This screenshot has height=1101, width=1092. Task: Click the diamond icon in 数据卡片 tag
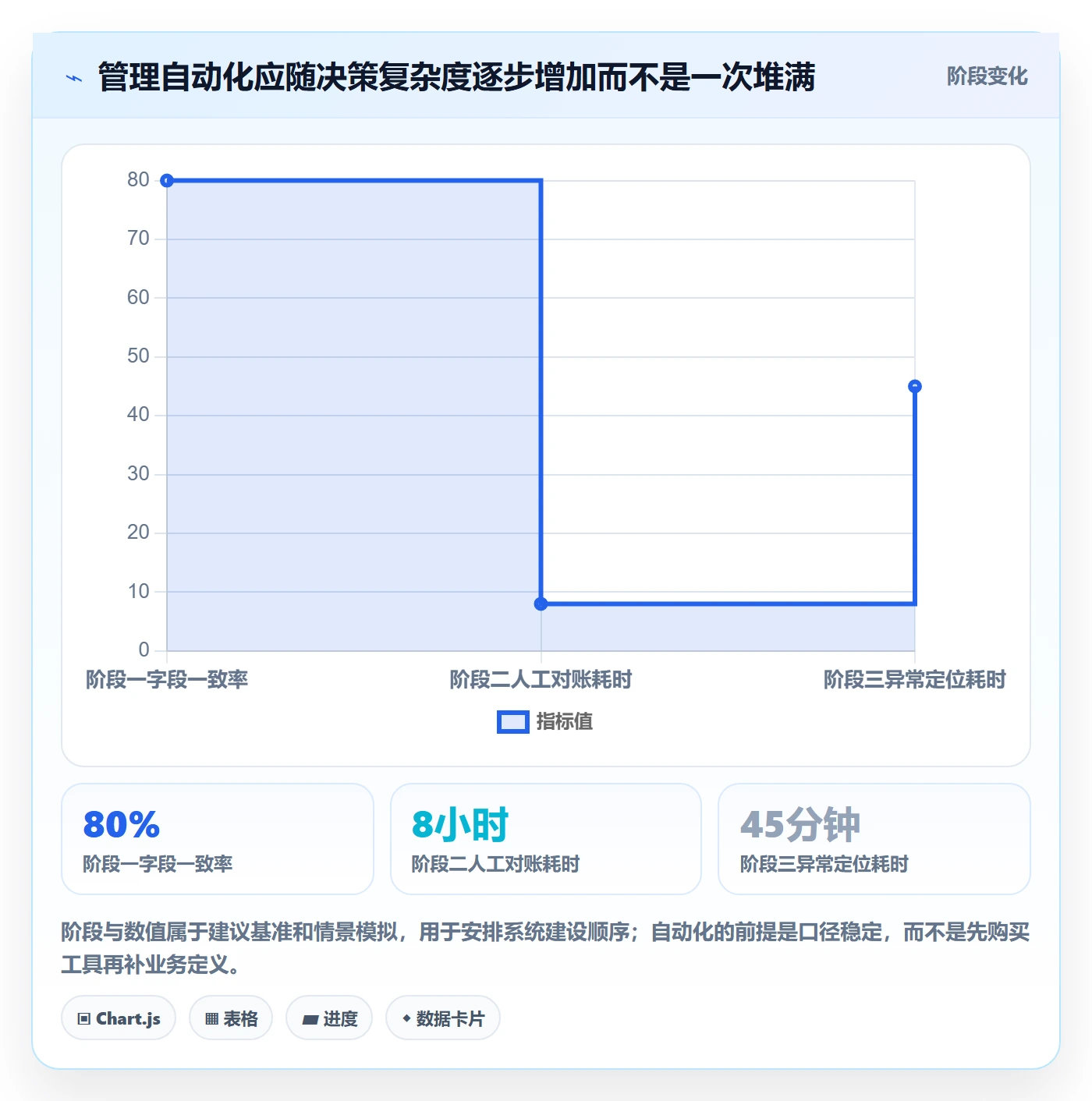click(406, 1018)
